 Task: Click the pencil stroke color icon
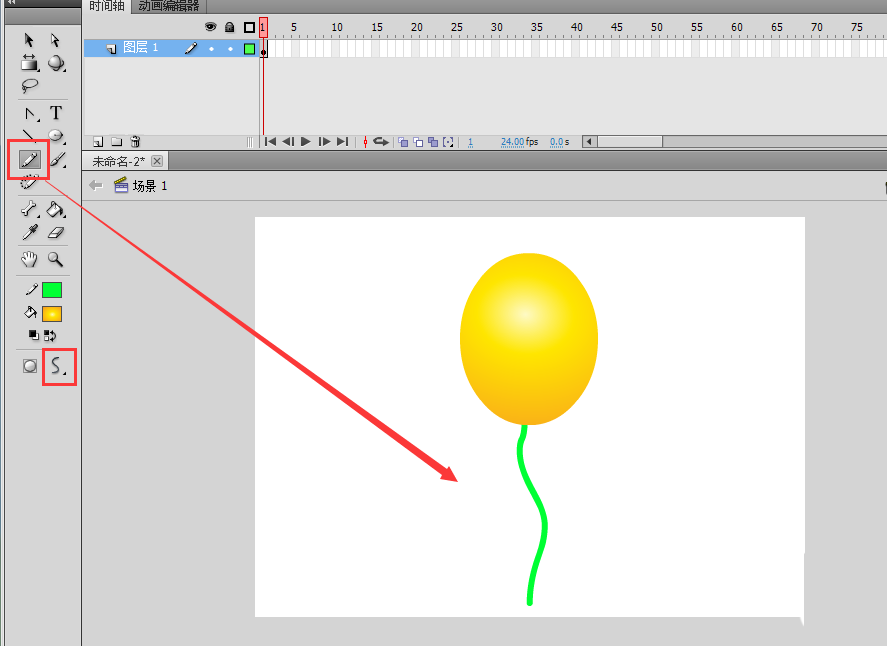coord(31,290)
